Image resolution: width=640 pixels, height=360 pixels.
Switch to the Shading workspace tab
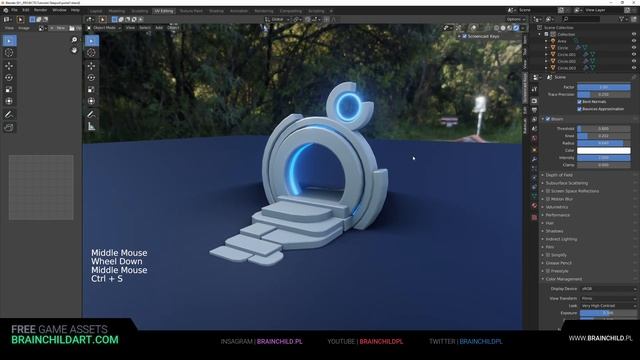point(216,11)
